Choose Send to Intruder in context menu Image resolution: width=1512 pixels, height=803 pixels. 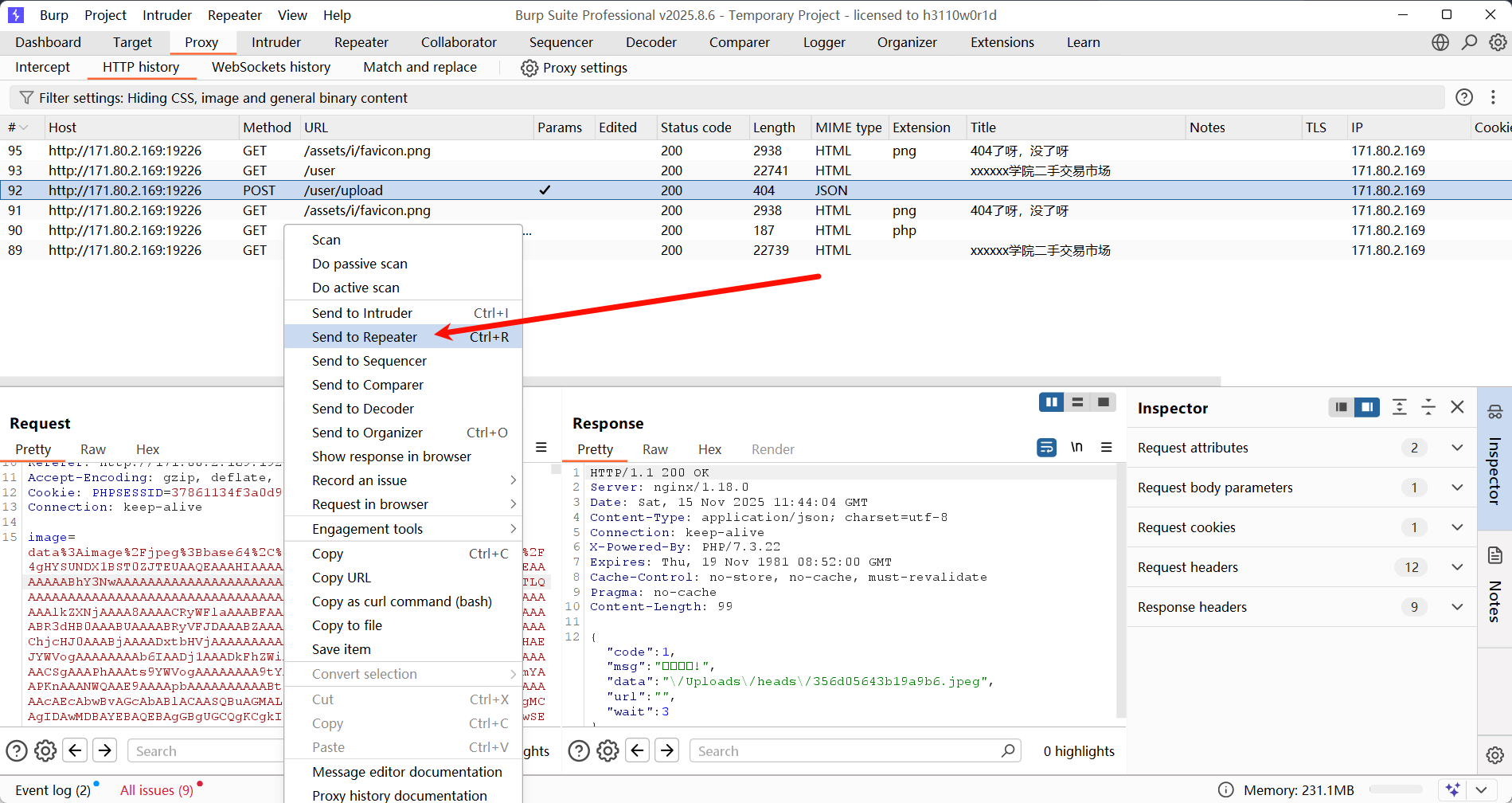(x=403, y=313)
